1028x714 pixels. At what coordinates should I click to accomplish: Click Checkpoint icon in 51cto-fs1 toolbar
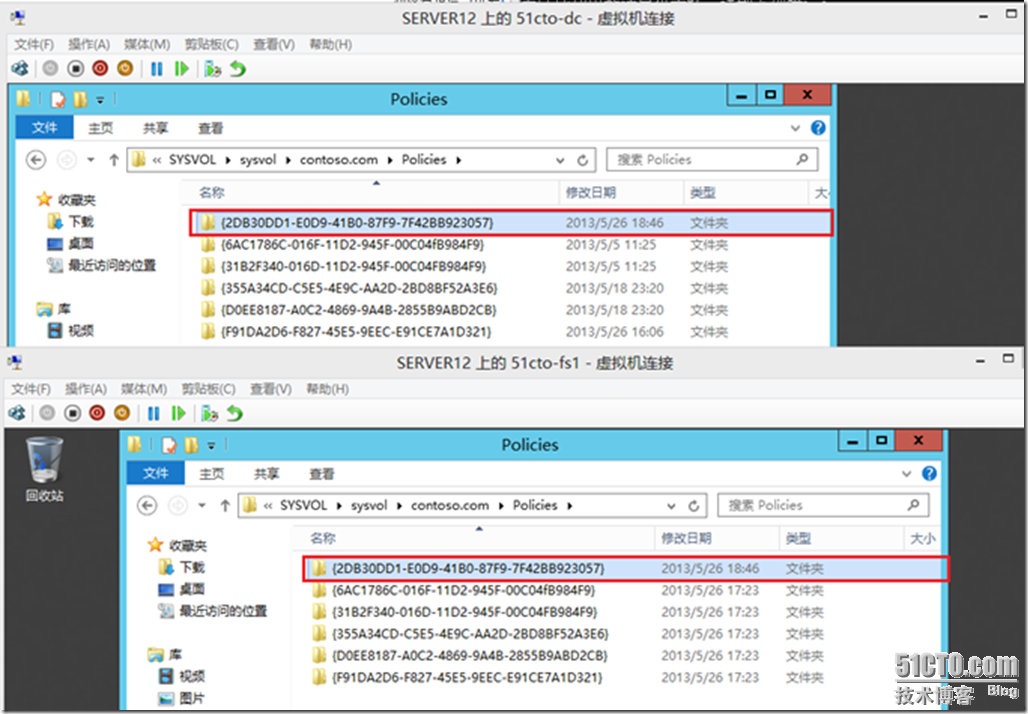(x=209, y=413)
